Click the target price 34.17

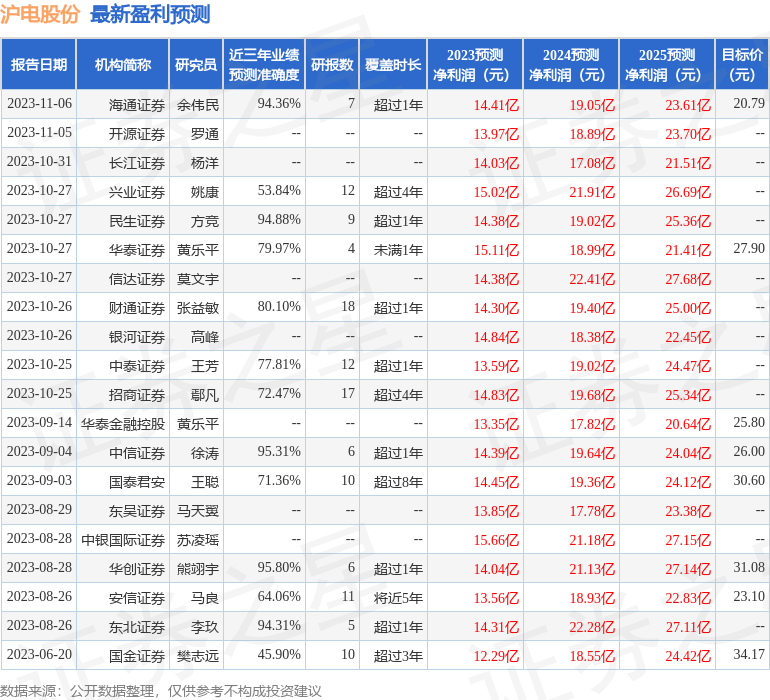[x=749, y=654]
